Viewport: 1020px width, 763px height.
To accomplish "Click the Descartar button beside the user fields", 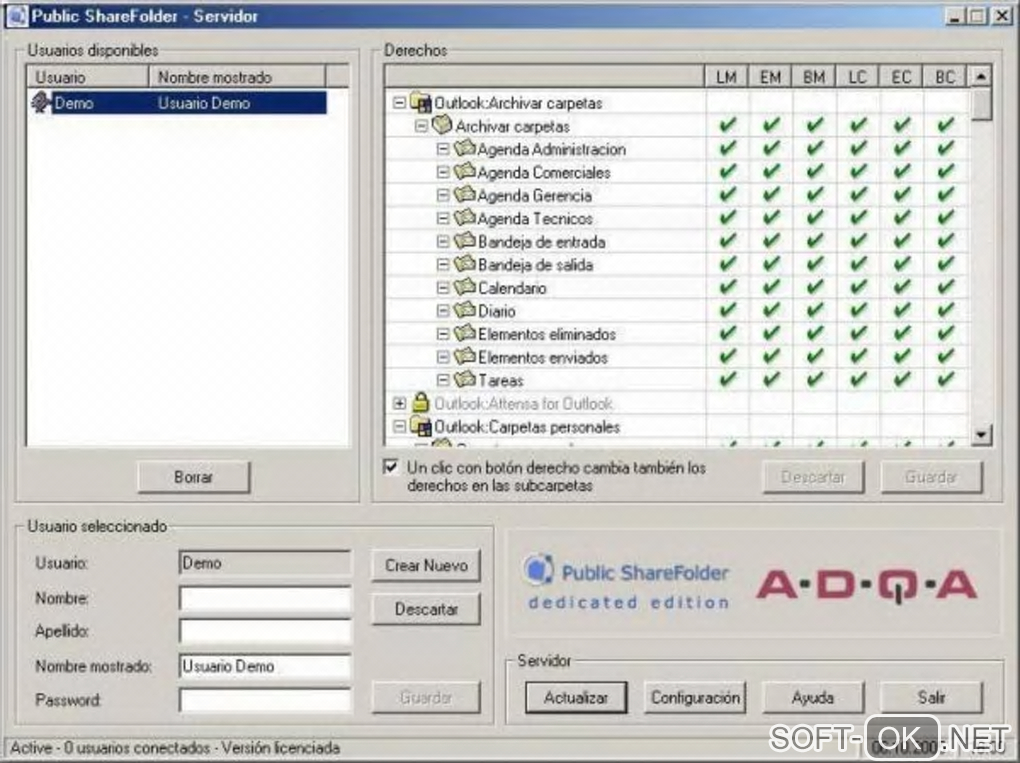I will coord(426,609).
